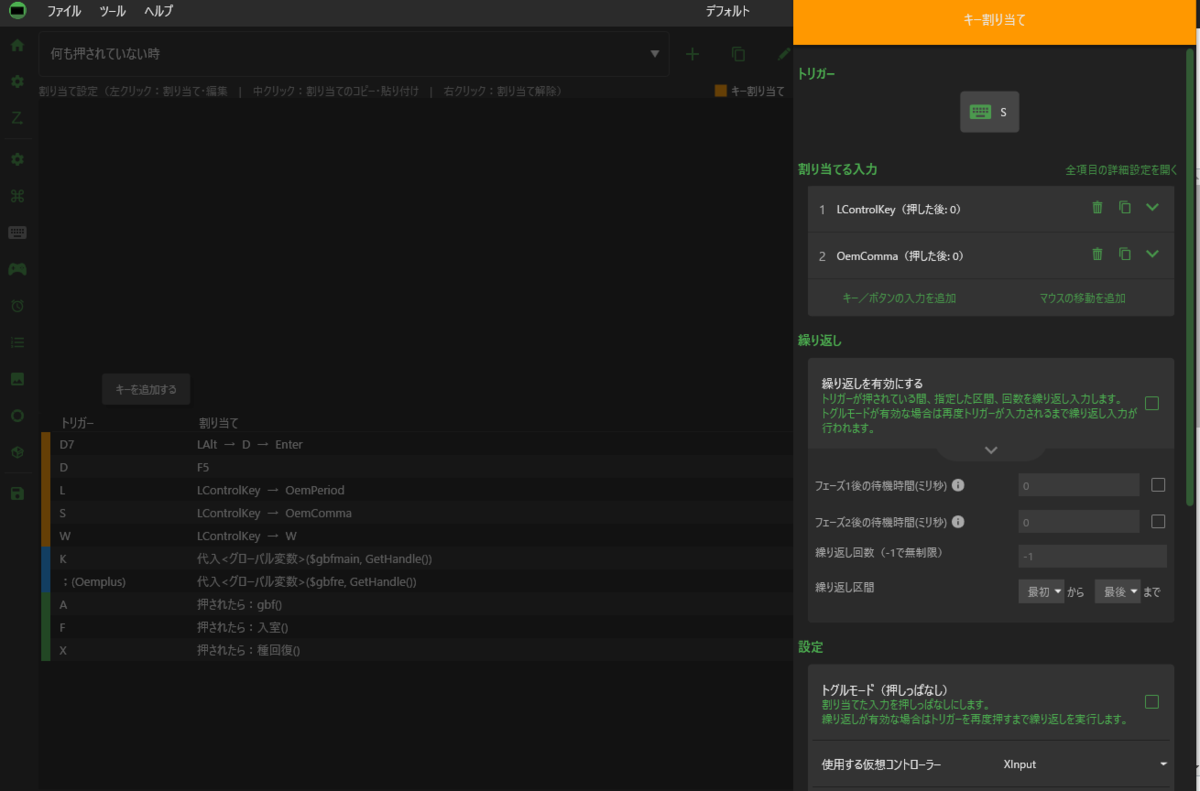
Task: Click the デフォルト profile title
Action: coord(727,11)
